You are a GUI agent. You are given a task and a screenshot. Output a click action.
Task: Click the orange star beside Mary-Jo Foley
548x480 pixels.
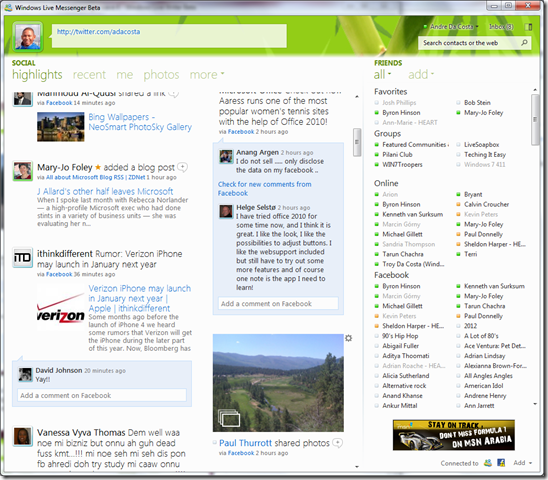click(98, 167)
